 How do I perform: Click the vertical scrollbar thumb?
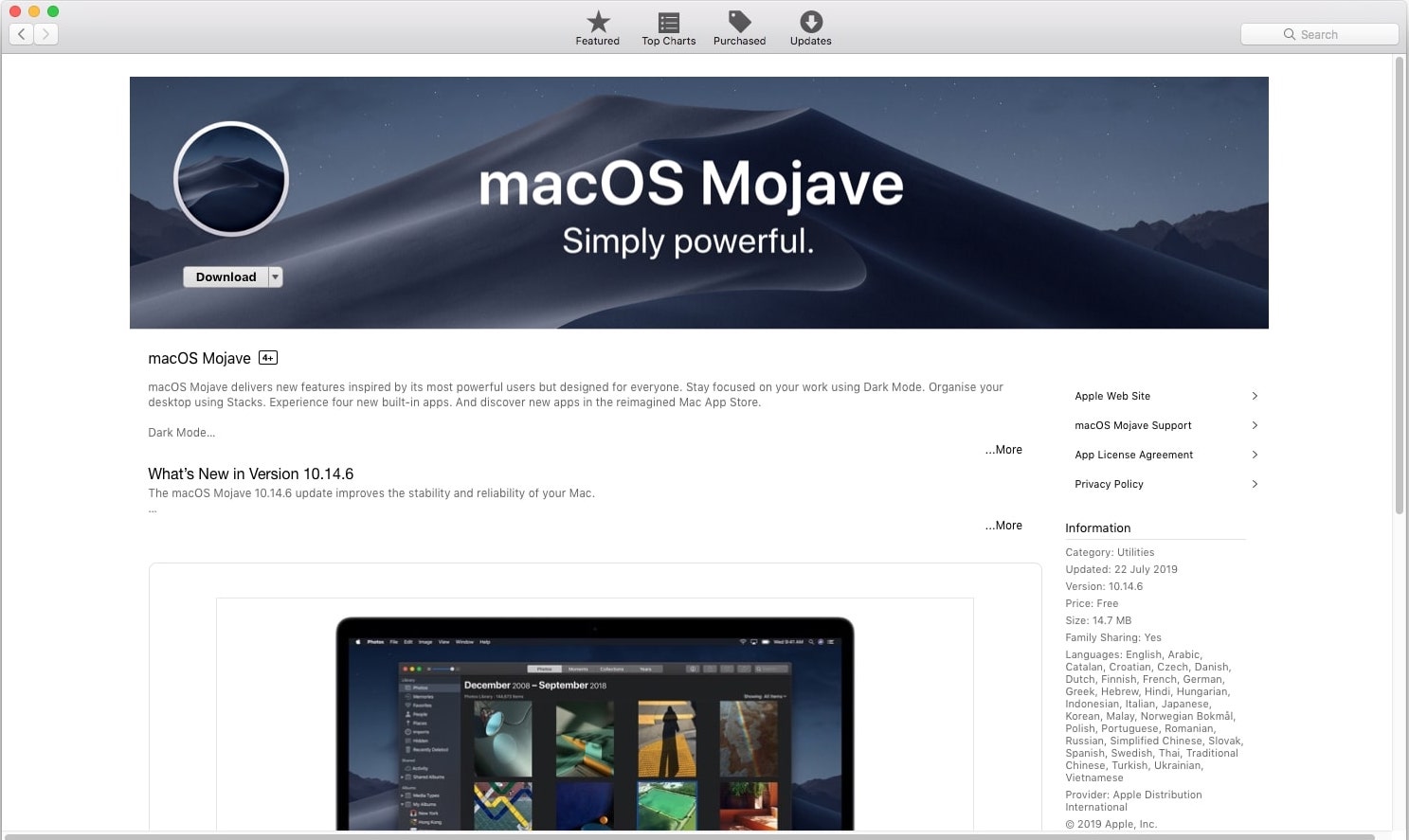pos(1399,284)
